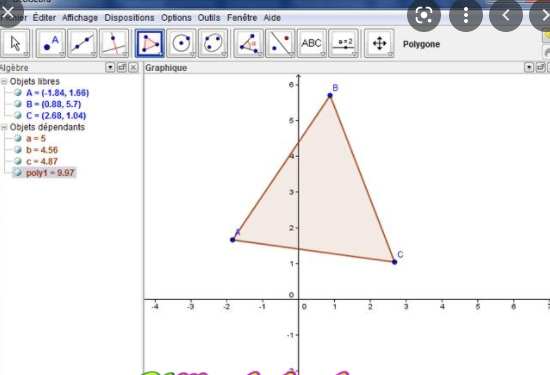Select the Angle measurement tool
The height and width of the screenshot is (375, 550).
pyautogui.click(x=248, y=43)
